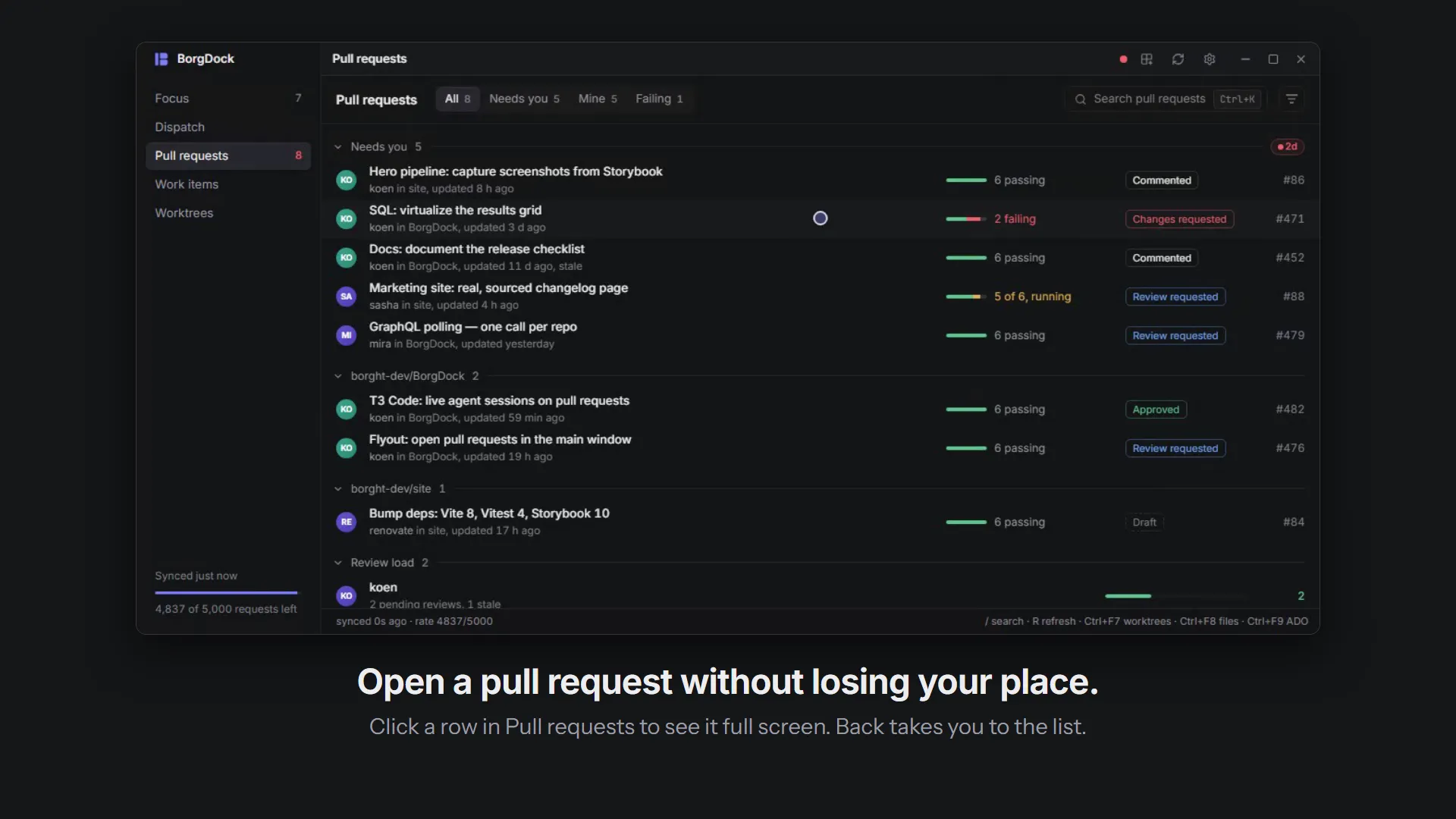Viewport: 1456px width, 819px height.
Task: Open the layout grid icon in title bar
Action: tap(1147, 59)
